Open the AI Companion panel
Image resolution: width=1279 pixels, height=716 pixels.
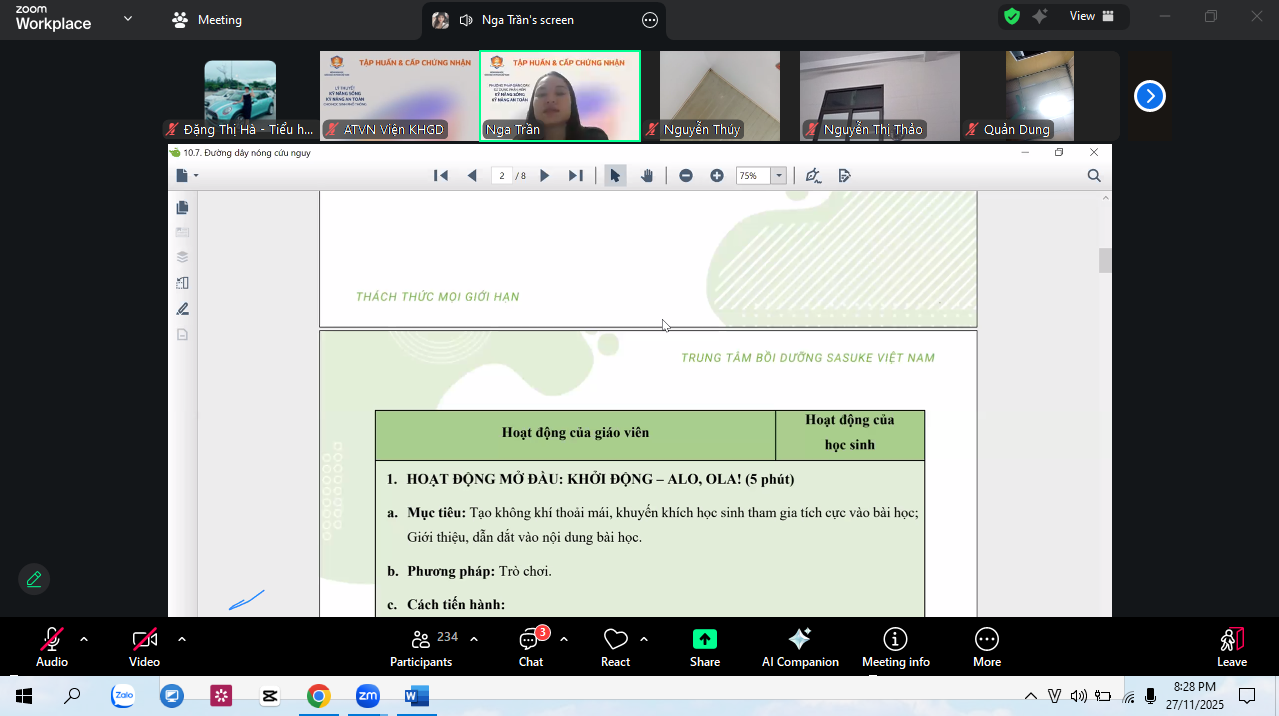tap(799, 640)
